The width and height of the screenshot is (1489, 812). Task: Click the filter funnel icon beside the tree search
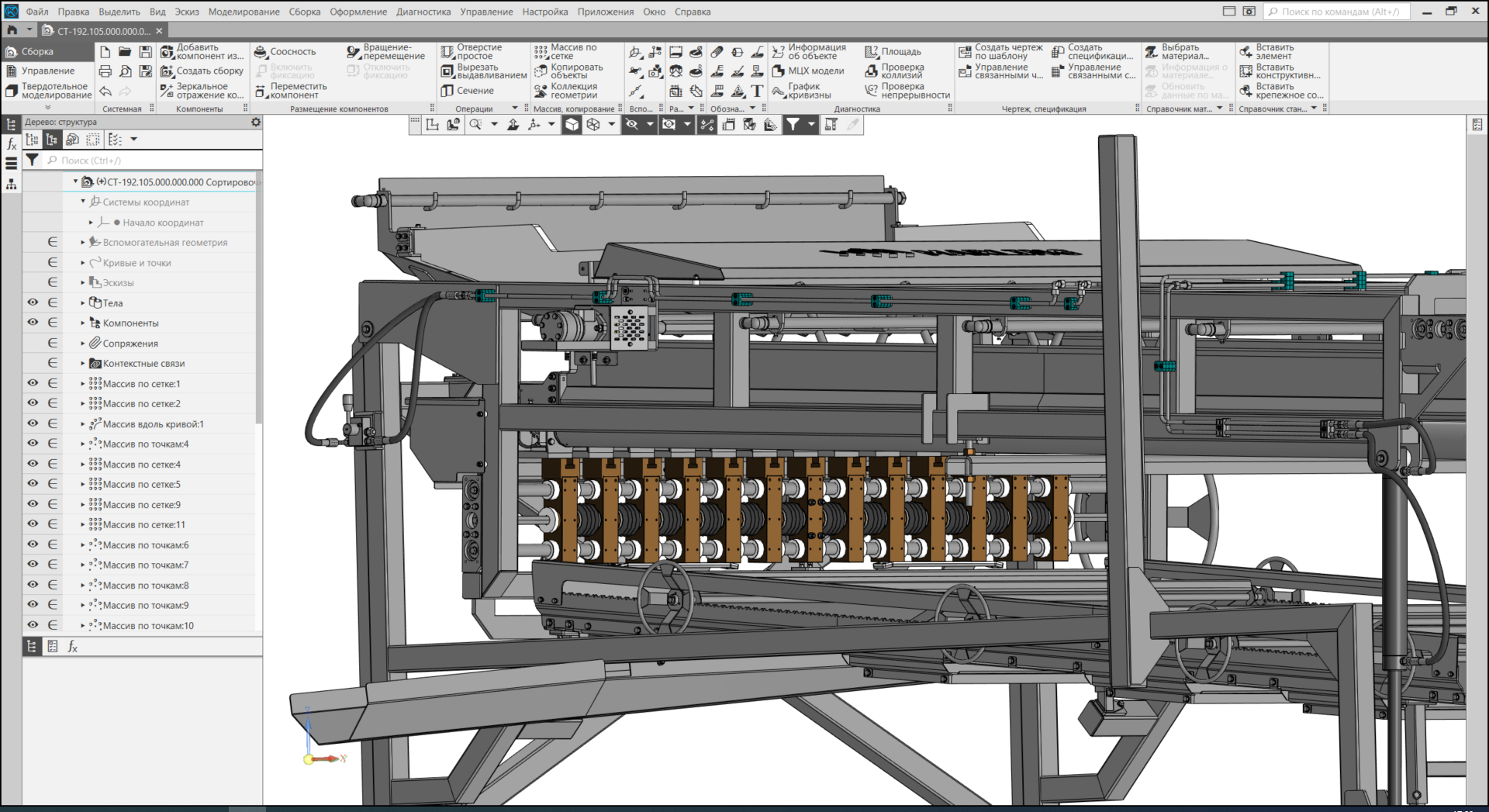pos(32,161)
